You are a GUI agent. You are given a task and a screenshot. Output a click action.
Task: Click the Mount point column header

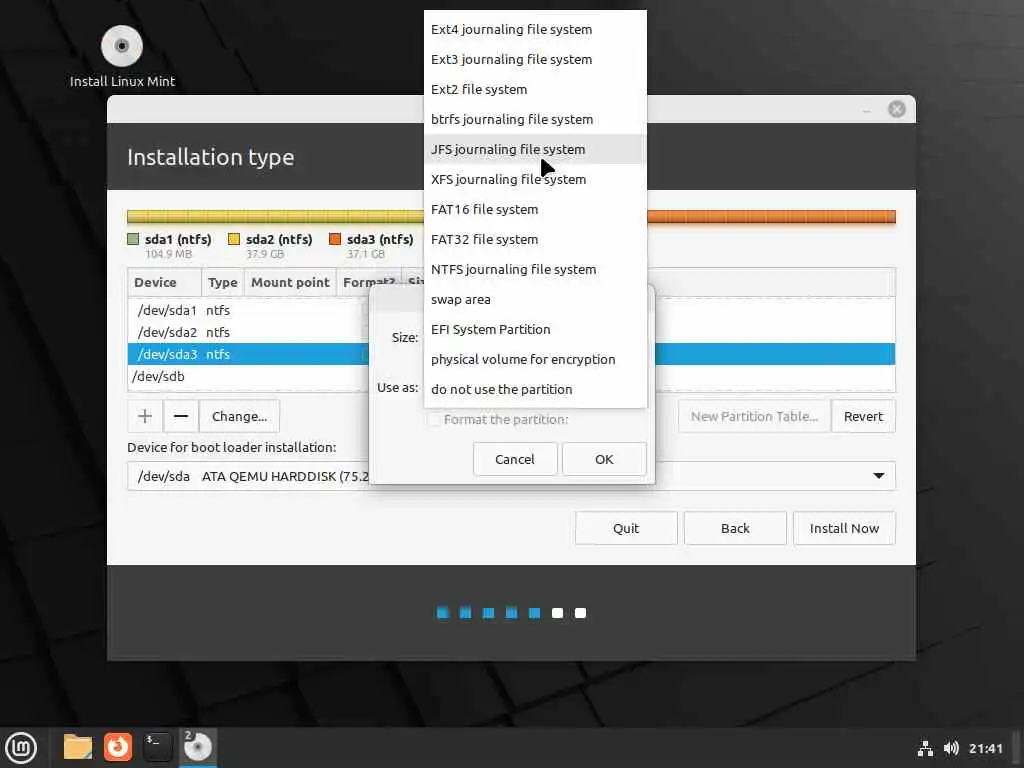point(290,282)
